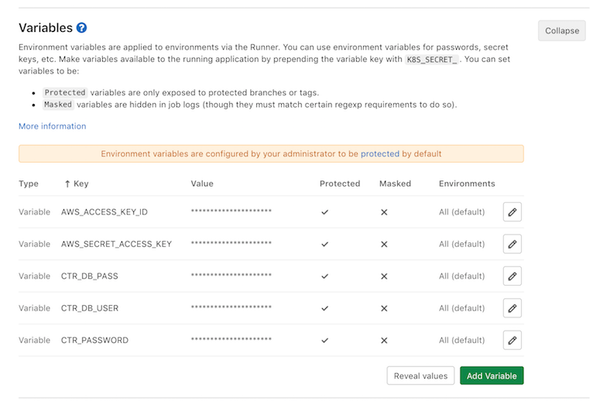The width and height of the screenshot is (600, 405).
Task: Edit the AWS_ACCESS_KEY_ID variable pencil icon
Action: (x=512, y=212)
